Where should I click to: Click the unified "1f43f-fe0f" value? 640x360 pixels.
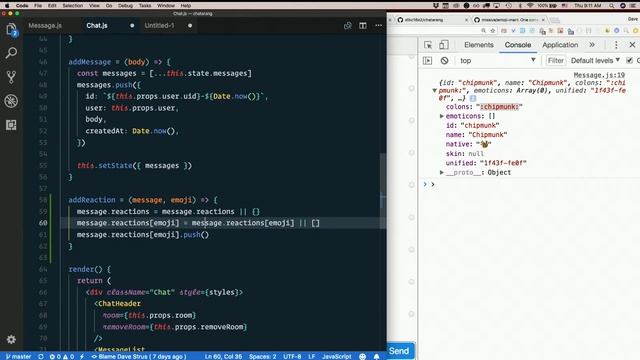[x=503, y=163]
